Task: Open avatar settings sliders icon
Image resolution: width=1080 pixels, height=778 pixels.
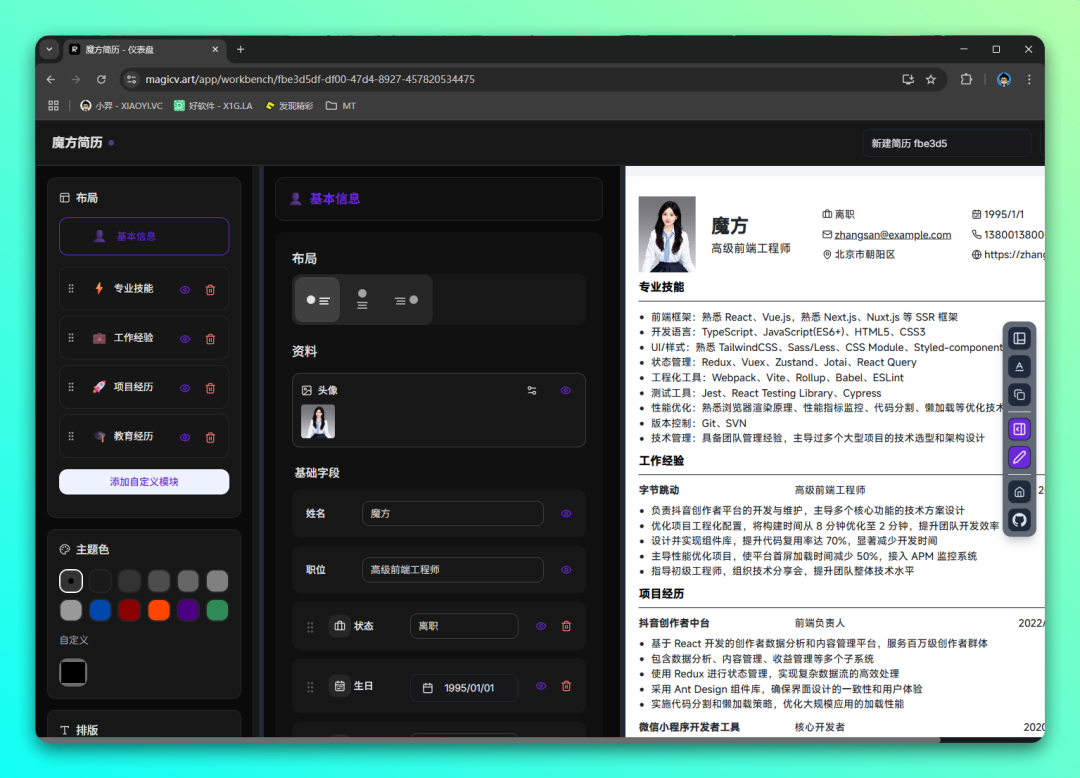Action: click(x=532, y=390)
